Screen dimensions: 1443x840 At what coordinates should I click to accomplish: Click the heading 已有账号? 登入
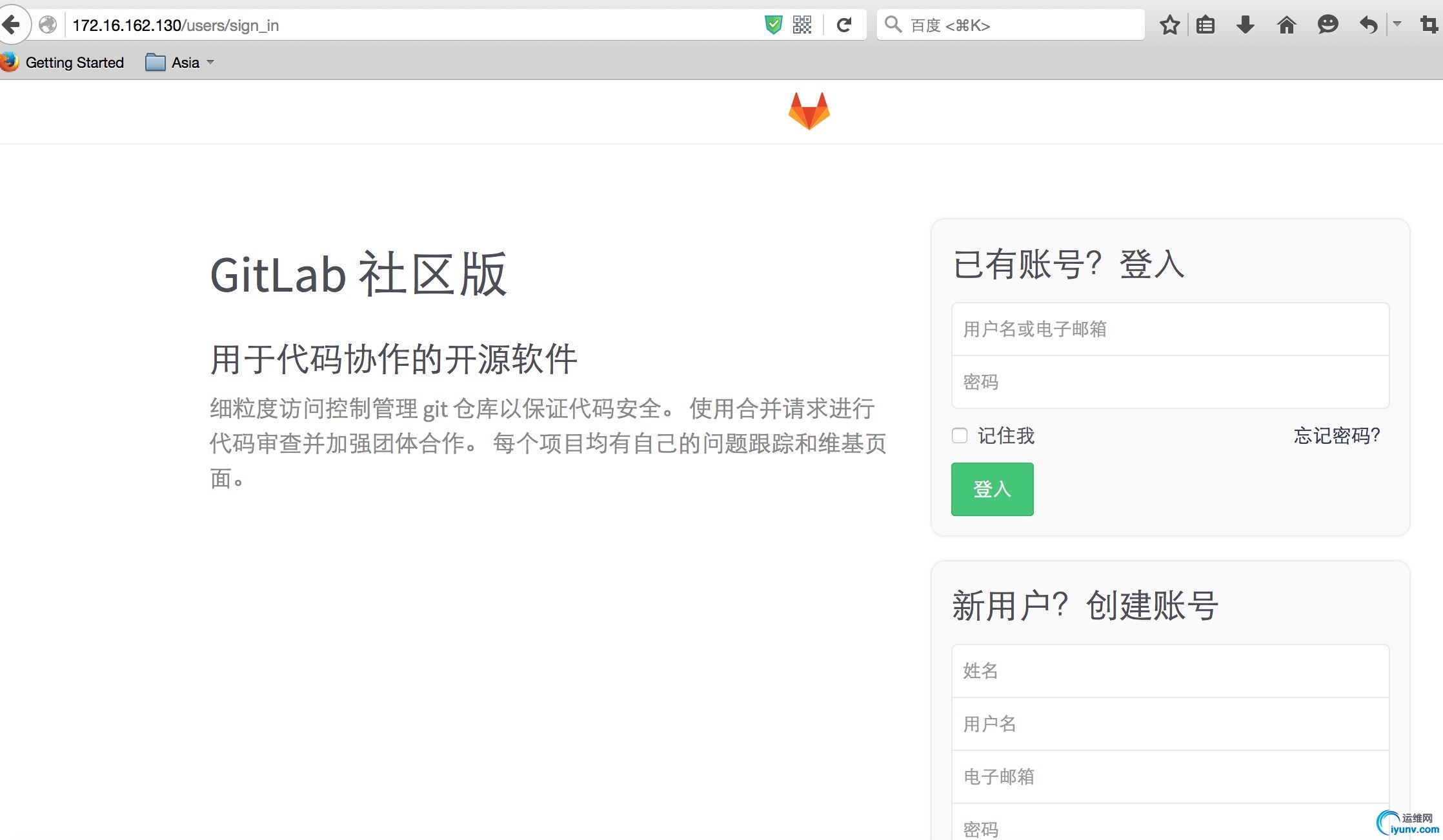[1069, 265]
